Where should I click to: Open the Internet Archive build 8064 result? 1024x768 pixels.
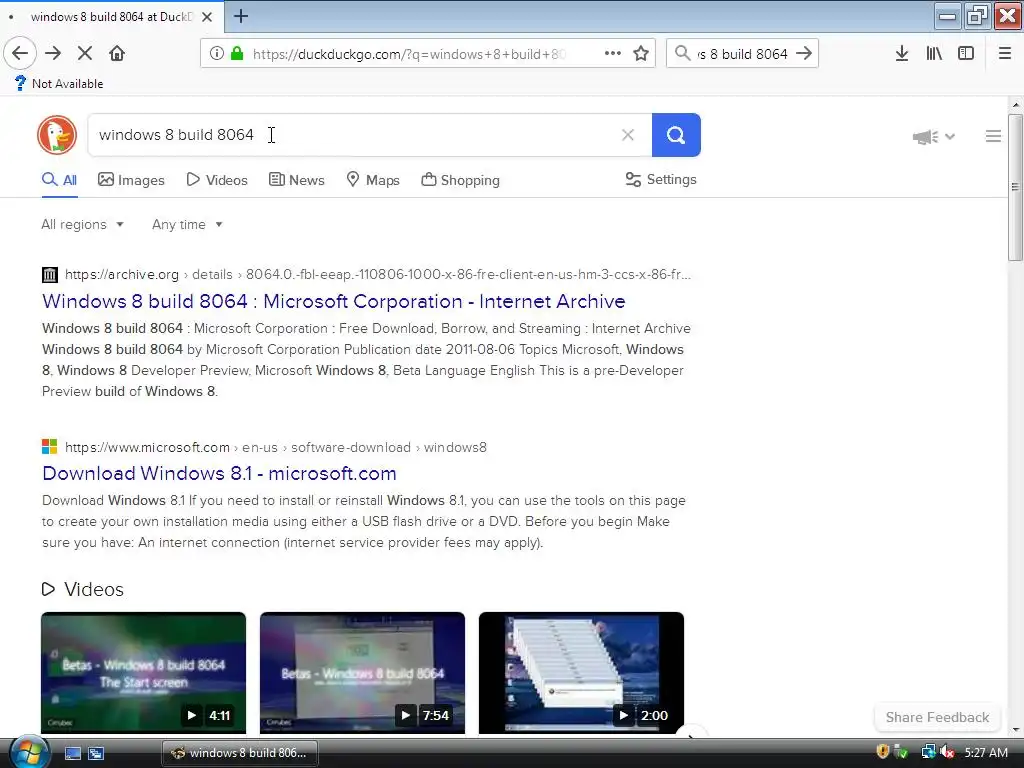click(x=334, y=301)
